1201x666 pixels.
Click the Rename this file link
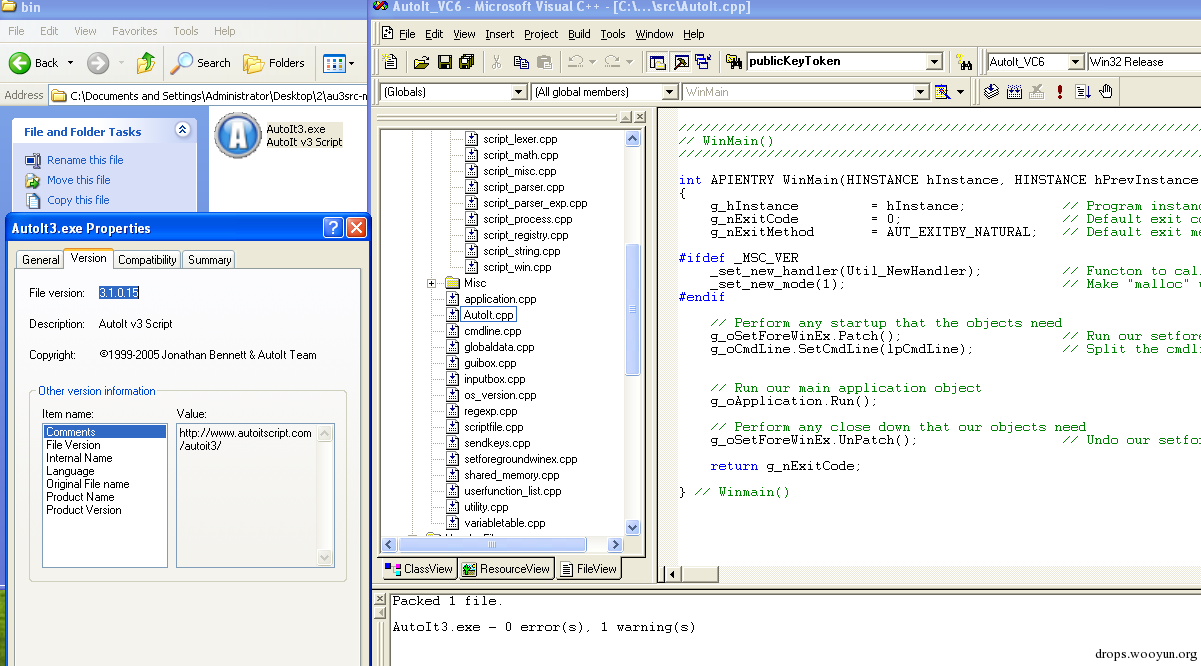[86, 160]
